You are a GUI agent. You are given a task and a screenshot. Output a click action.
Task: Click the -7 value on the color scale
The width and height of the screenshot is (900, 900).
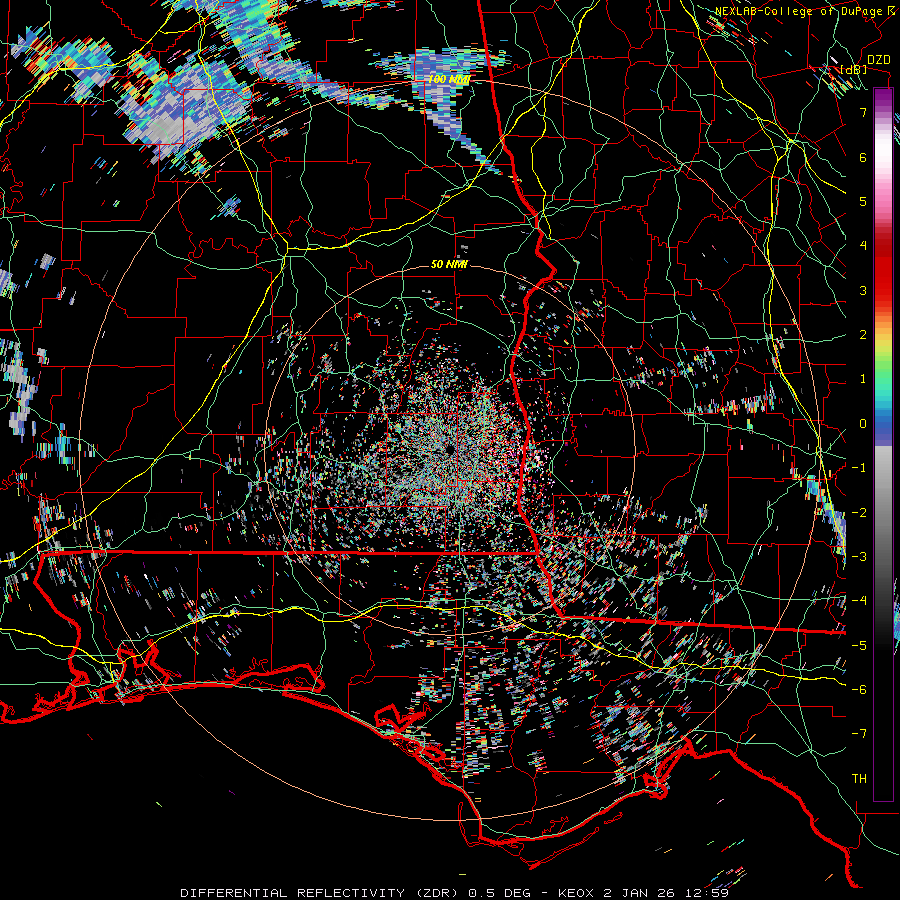pyautogui.click(x=859, y=734)
